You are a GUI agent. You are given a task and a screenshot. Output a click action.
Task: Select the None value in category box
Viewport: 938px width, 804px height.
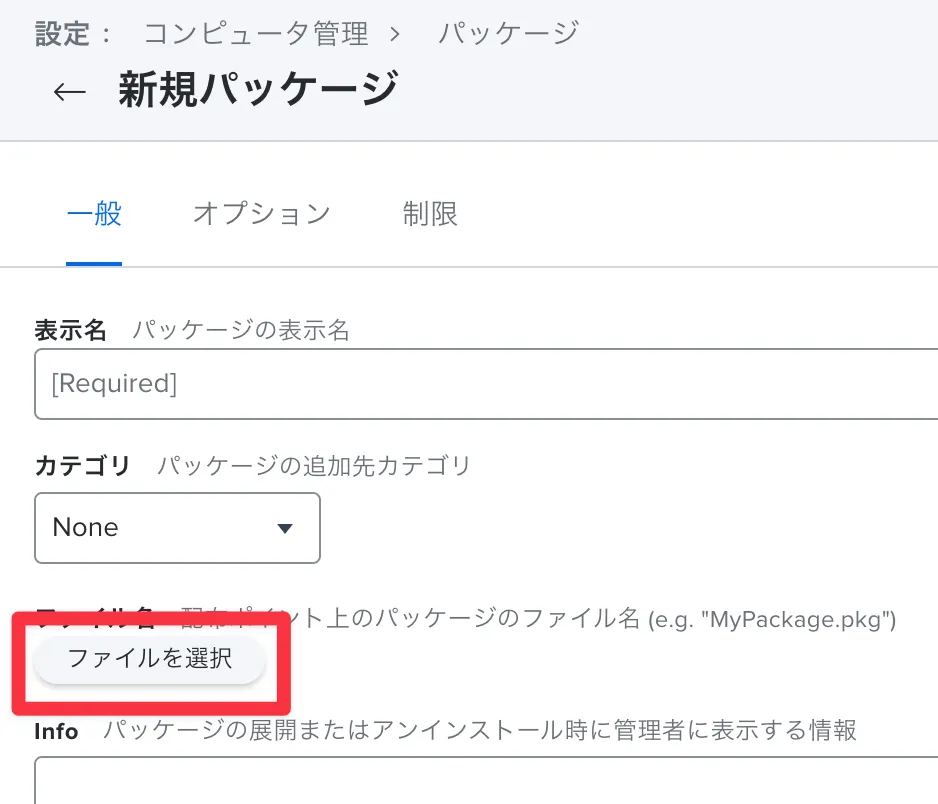86,528
